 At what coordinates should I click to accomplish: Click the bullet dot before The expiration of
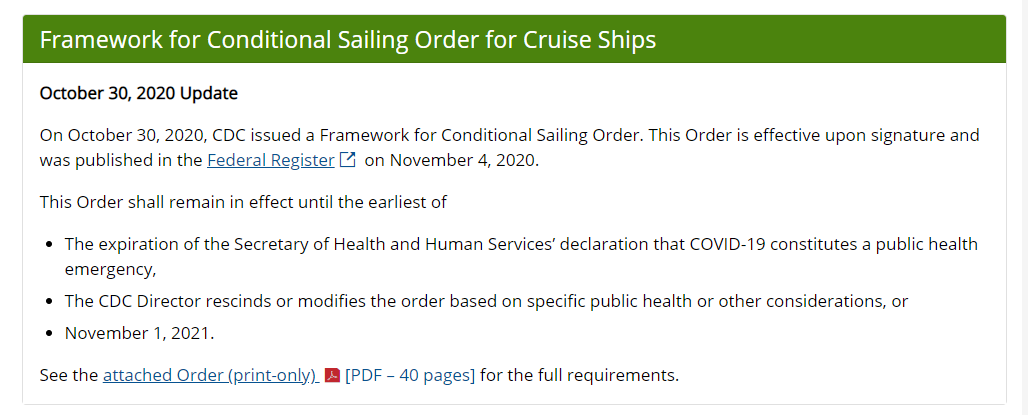point(49,245)
